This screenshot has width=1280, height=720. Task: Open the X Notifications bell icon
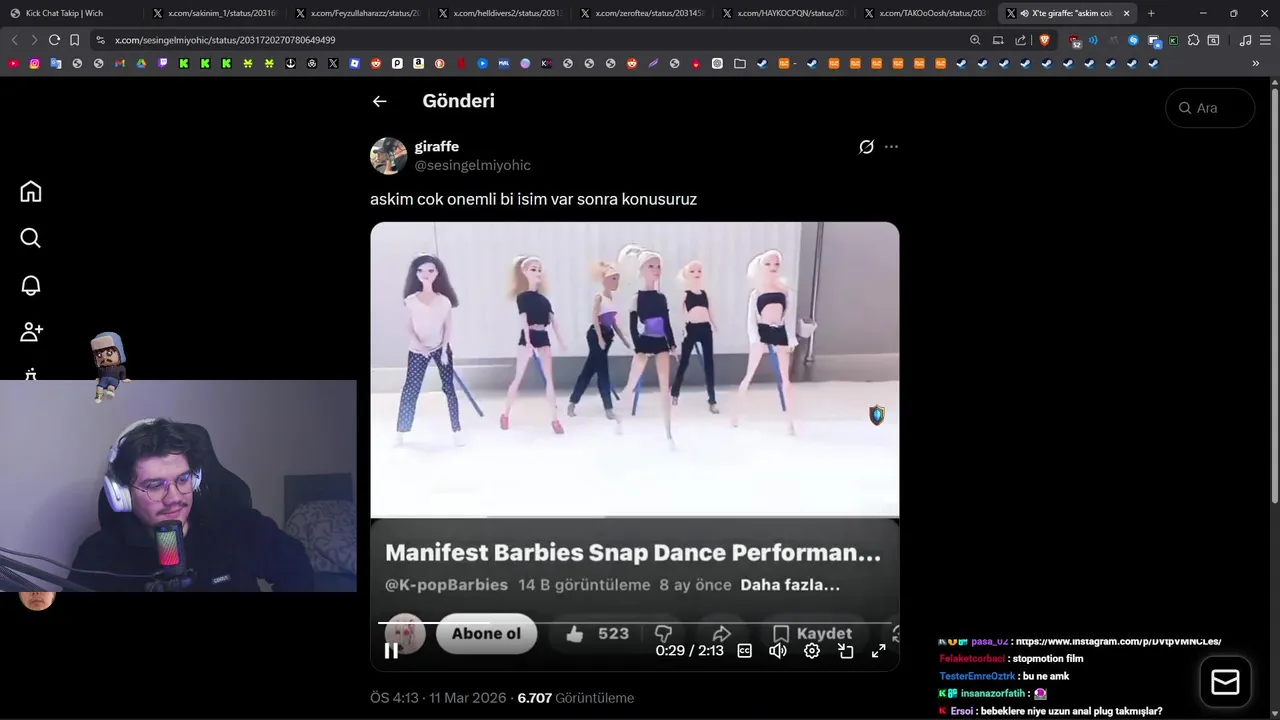[x=31, y=285]
